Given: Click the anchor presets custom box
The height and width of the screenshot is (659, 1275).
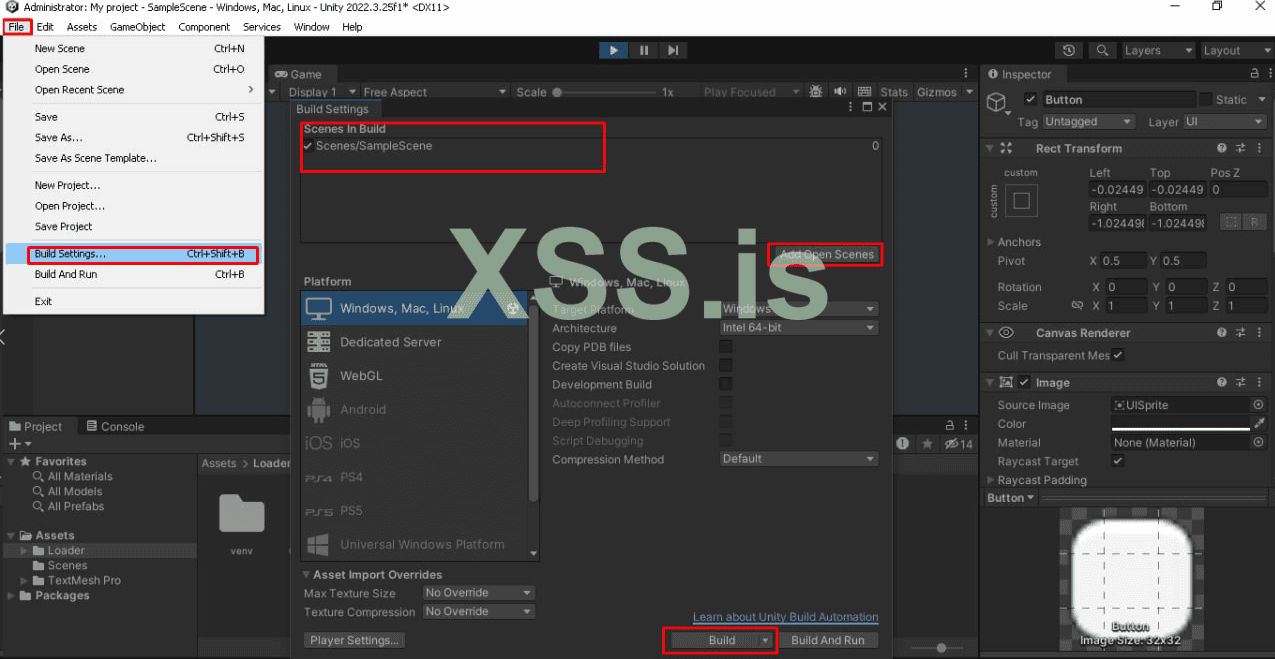Looking at the screenshot, I should pyautogui.click(x=1021, y=201).
